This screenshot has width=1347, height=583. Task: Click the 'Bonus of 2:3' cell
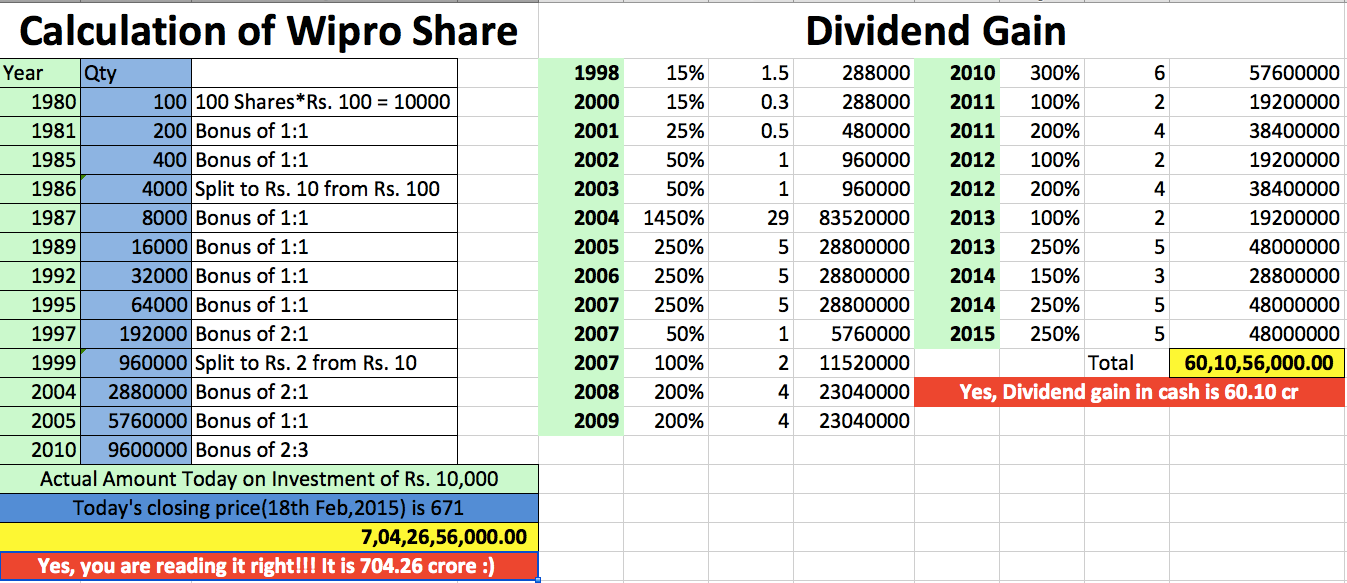324,450
